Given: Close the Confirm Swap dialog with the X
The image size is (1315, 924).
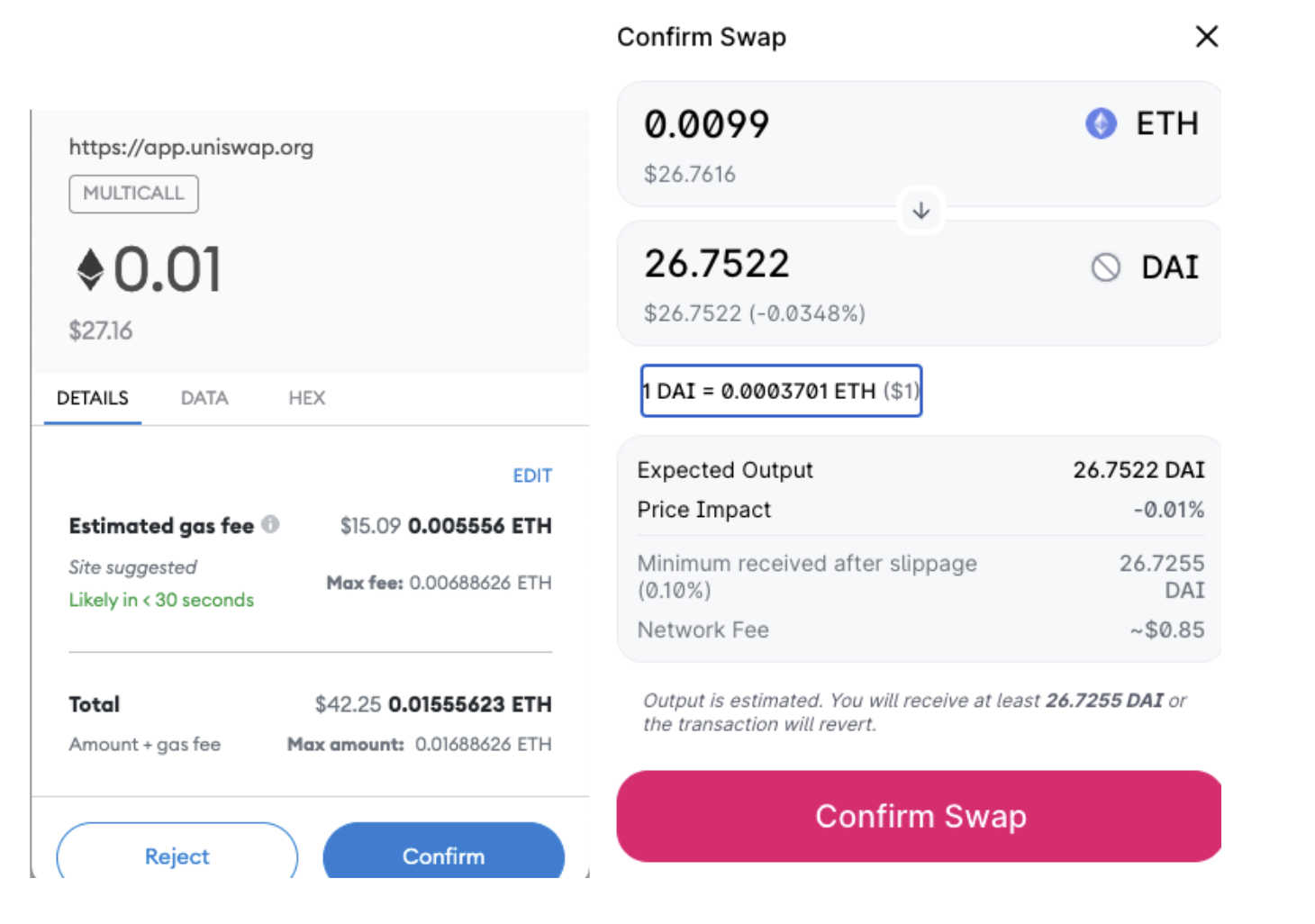Looking at the screenshot, I should [x=1206, y=36].
